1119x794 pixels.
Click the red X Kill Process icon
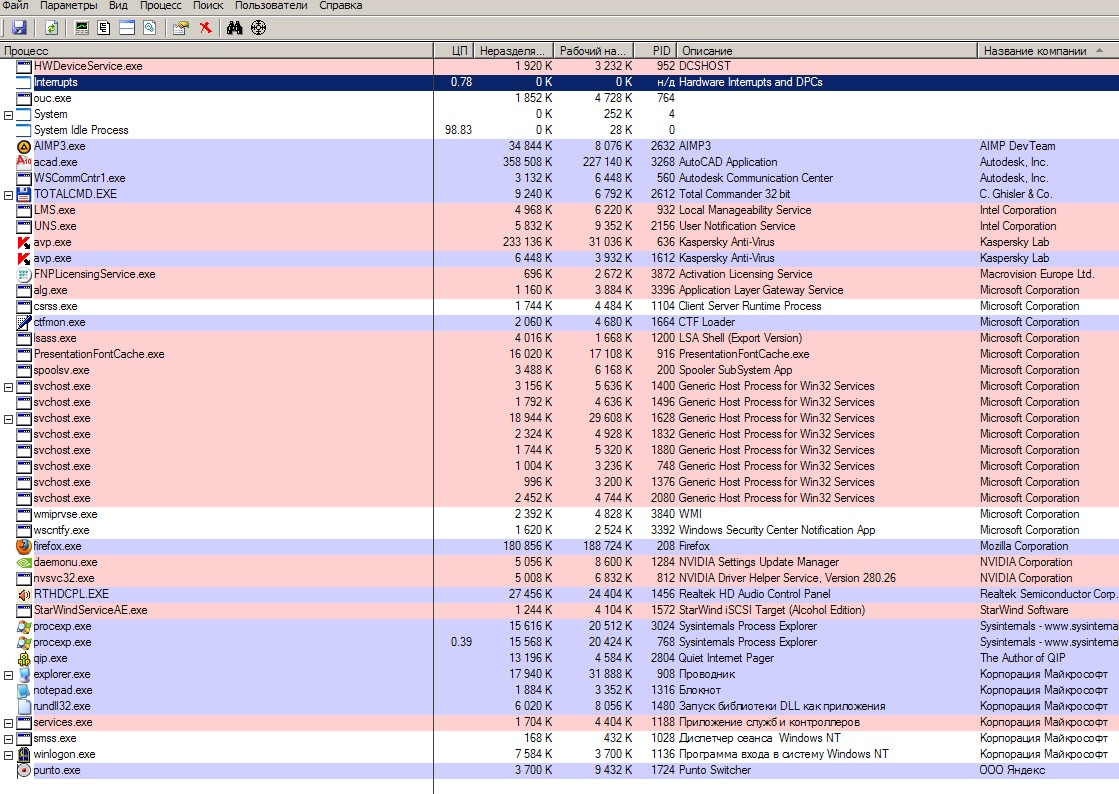(x=206, y=28)
